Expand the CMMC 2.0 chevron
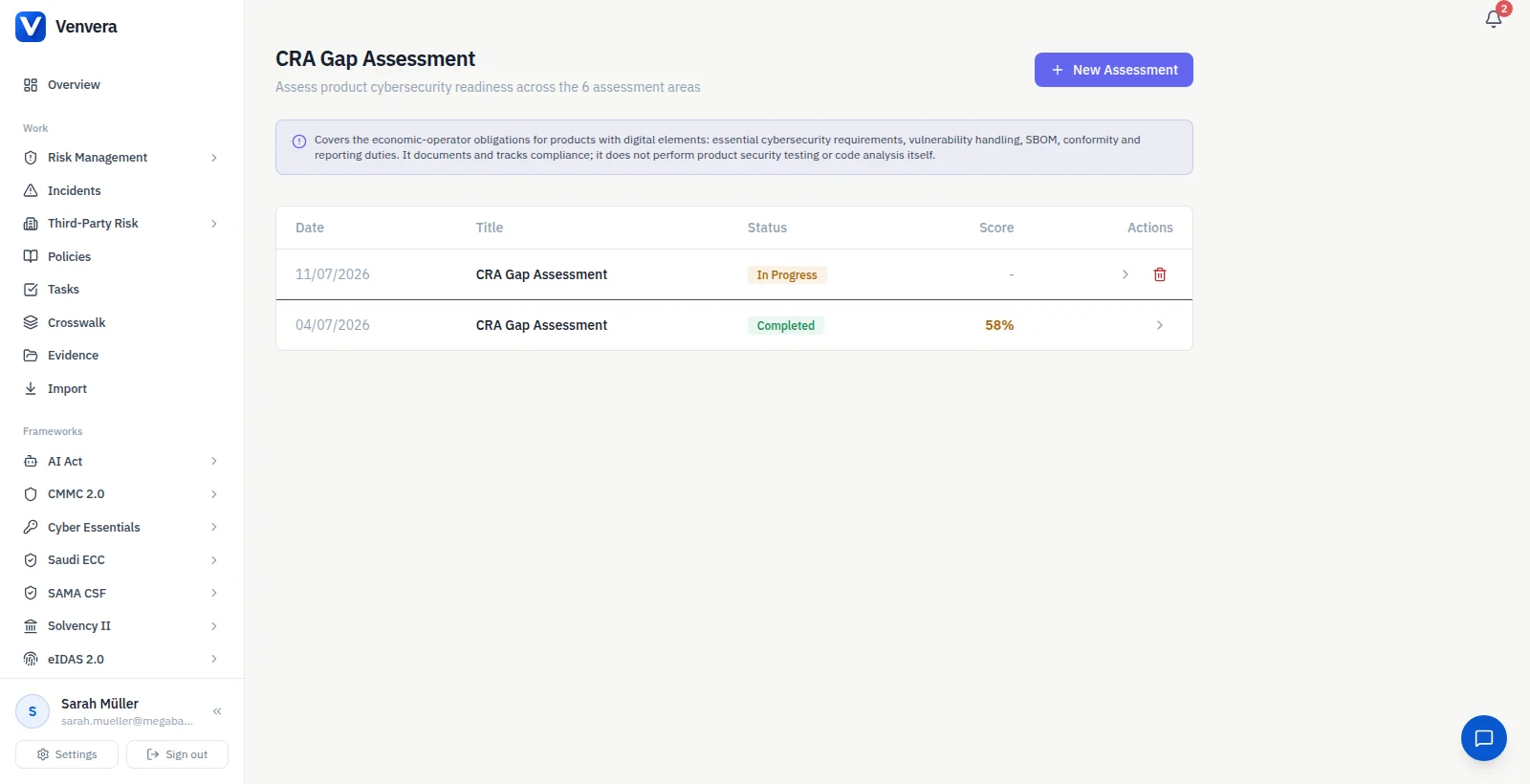This screenshot has width=1530, height=784. [x=214, y=494]
